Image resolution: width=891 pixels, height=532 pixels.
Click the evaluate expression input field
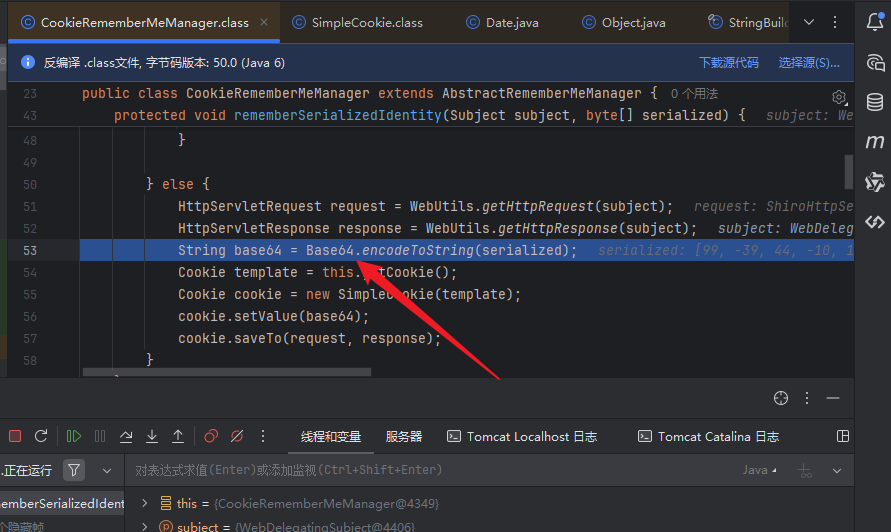click(432, 470)
